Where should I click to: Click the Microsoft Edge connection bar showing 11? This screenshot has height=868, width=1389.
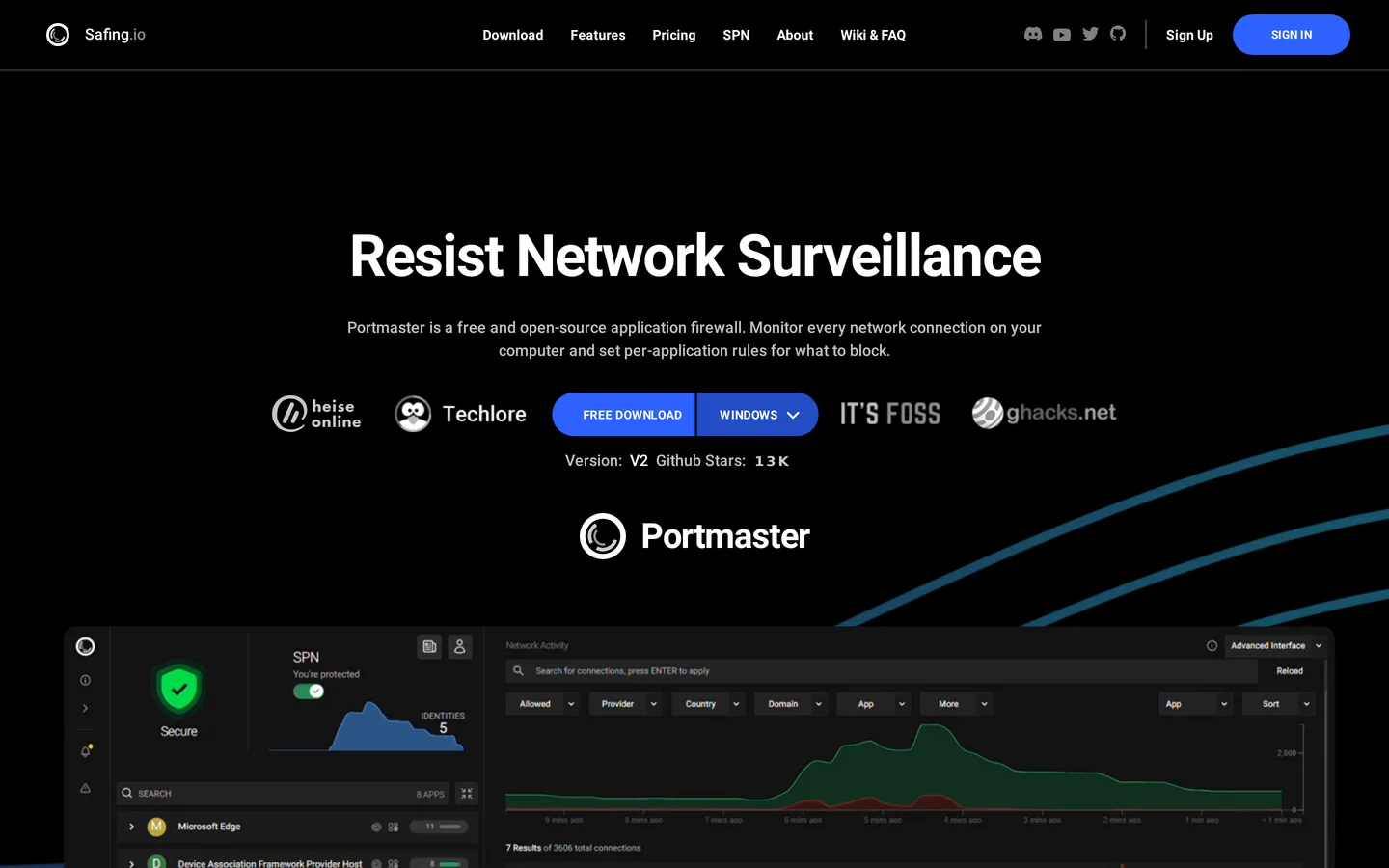pos(439,827)
